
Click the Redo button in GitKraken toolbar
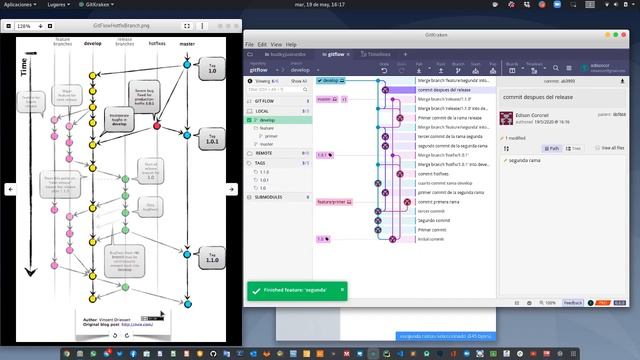tap(402, 70)
